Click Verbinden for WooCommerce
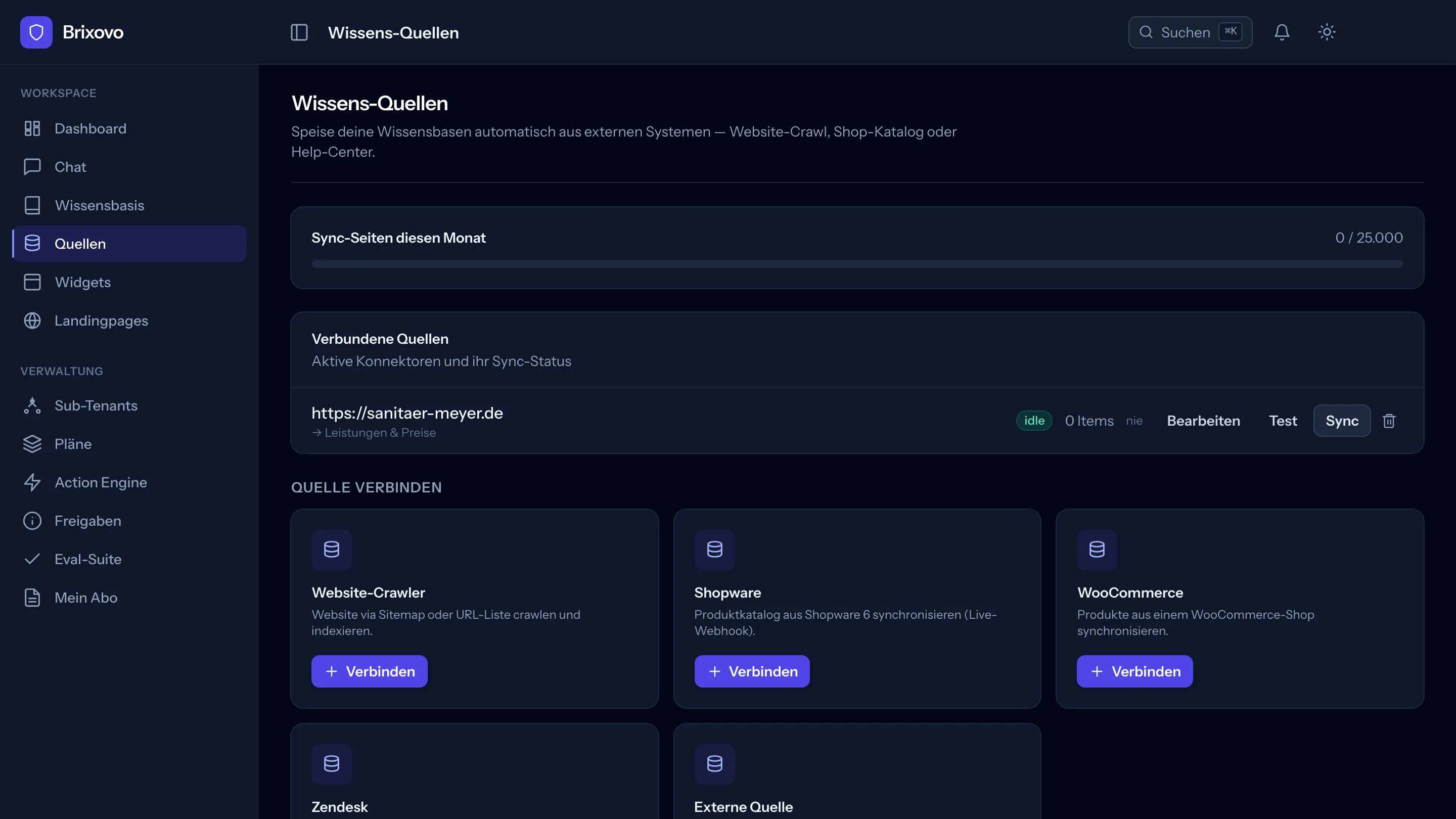This screenshot has height=819, width=1456. [x=1134, y=671]
